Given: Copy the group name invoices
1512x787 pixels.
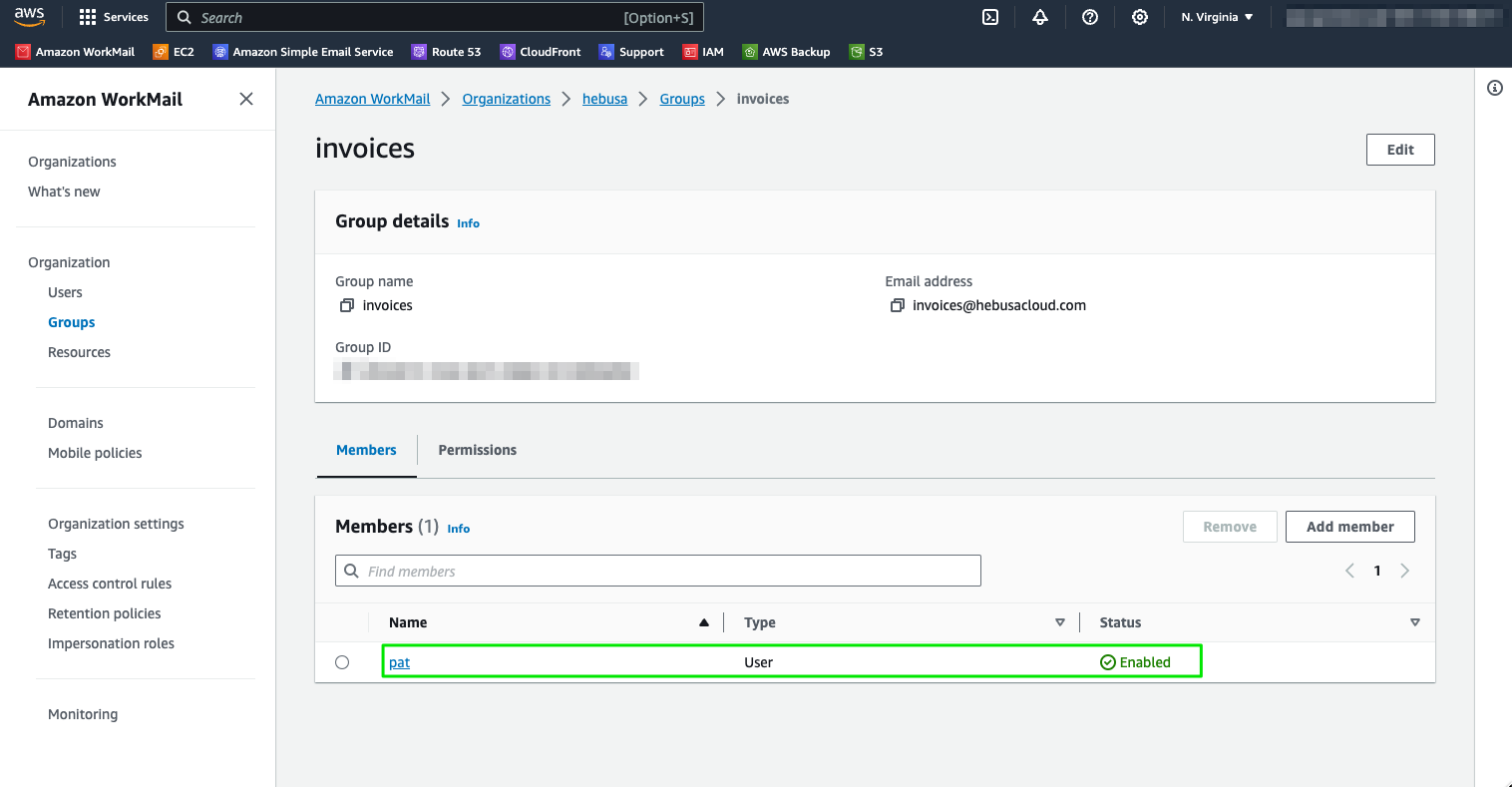Looking at the screenshot, I should coord(347,305).
